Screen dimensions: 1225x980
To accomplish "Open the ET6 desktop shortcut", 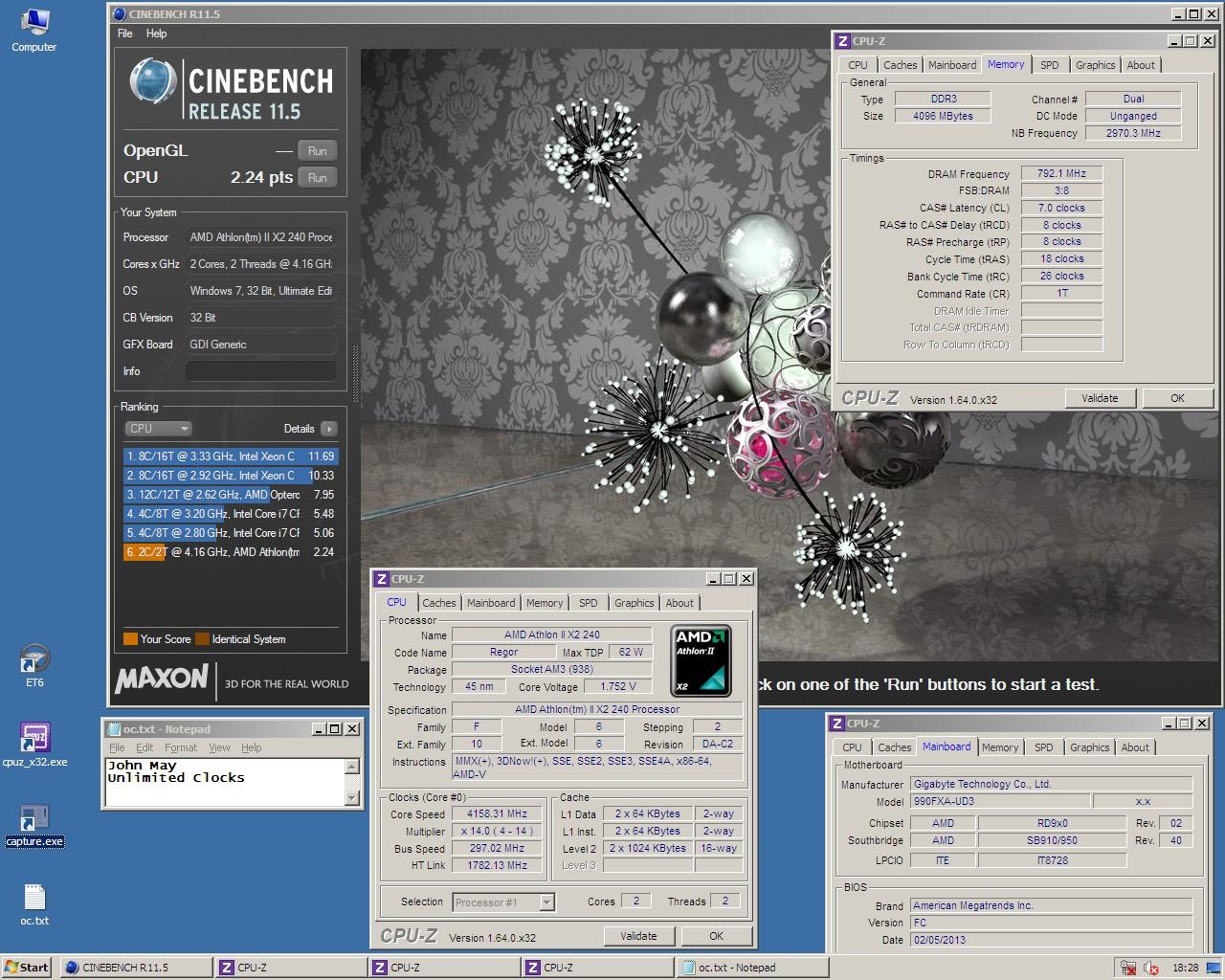I will pyautogui.click(x=34, y=665).
